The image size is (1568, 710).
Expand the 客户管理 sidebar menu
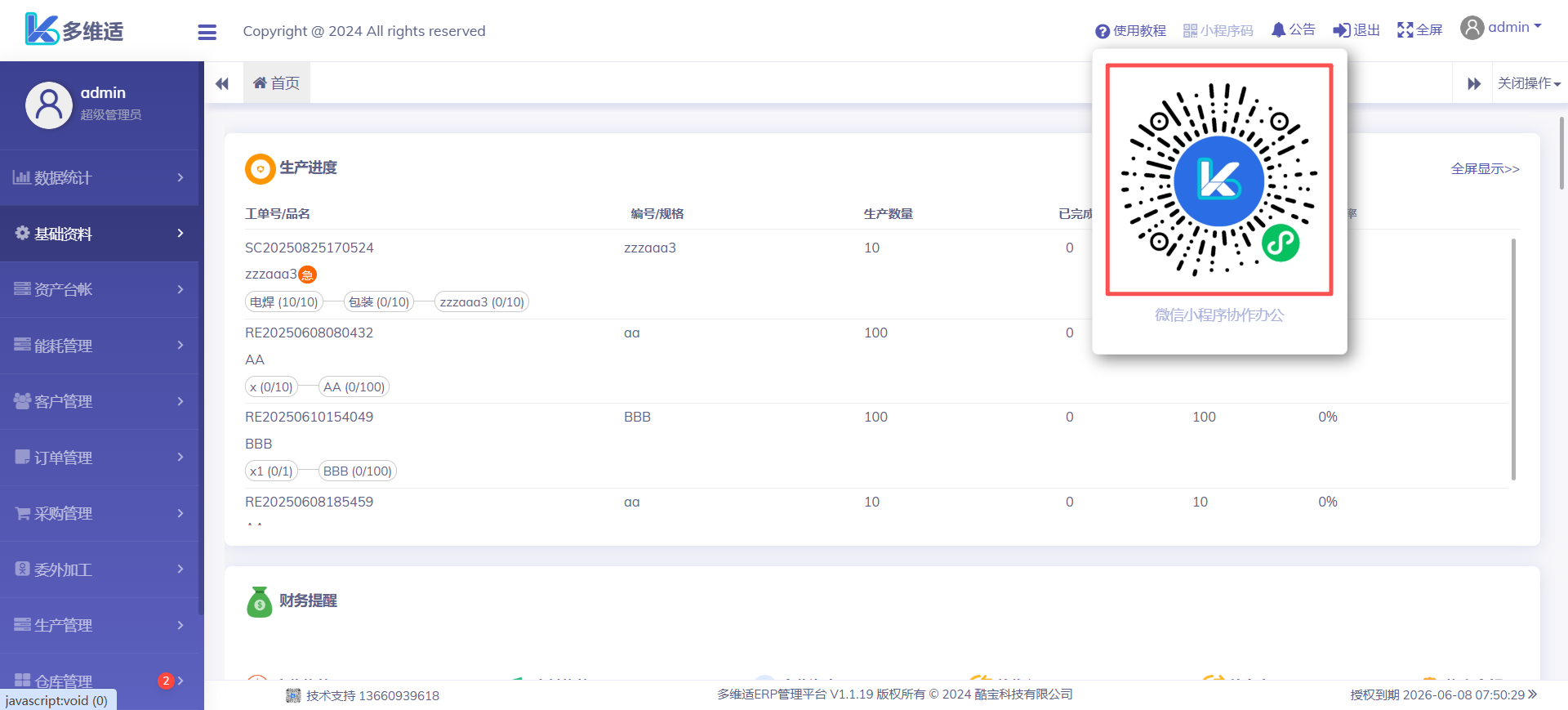[99, 402]
